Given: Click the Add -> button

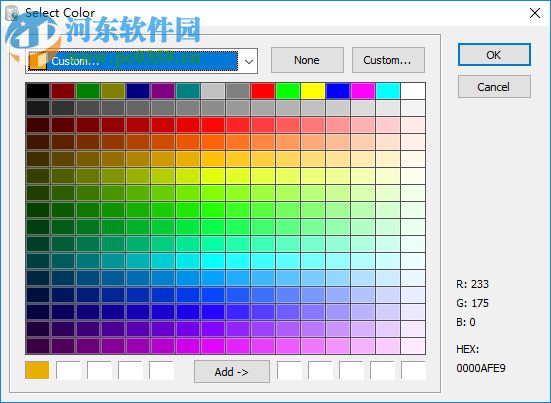Looking at the screenshot, I should pyautogui.click(x=232, y=371).
